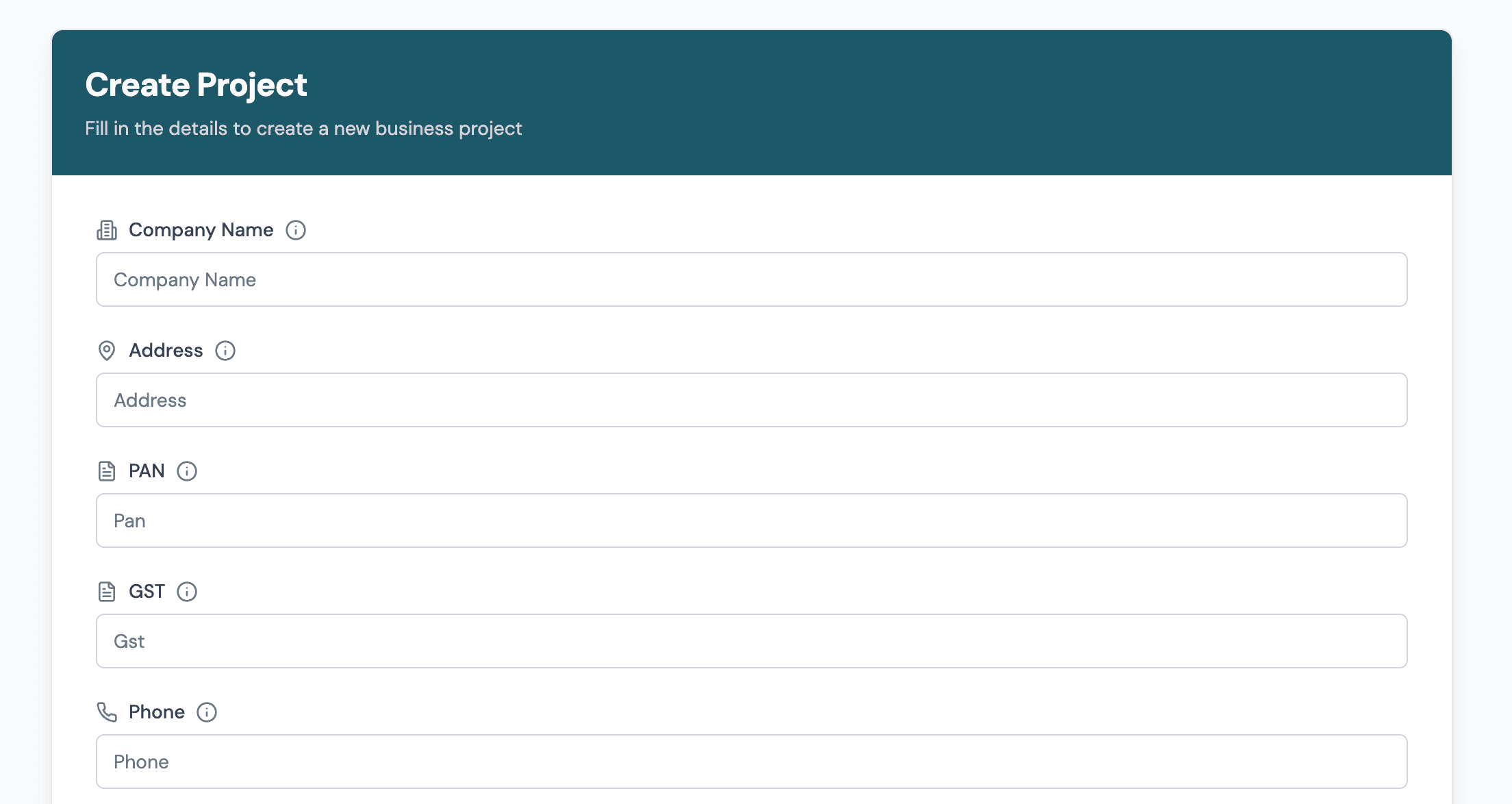Screen dimensions: 1512x804
Task: Click inside the Address text box
Action: click(751, 400)
